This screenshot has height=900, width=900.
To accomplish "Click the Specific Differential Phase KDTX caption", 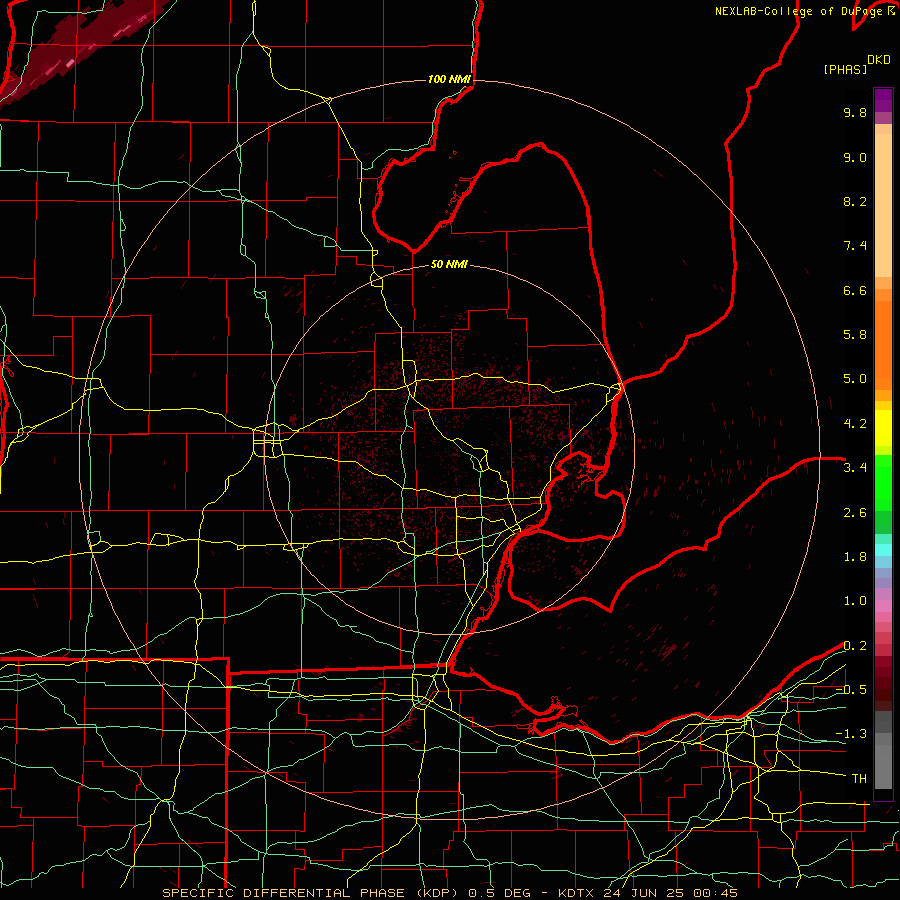I will (449, 893).
